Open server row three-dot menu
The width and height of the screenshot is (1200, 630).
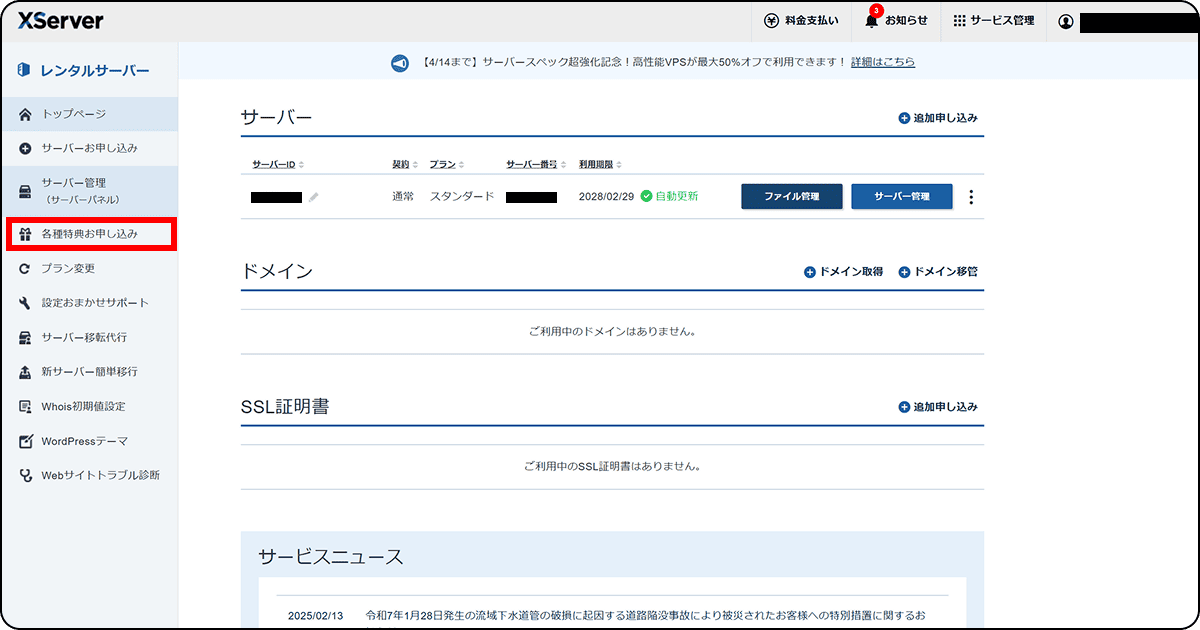pos(971,197)
